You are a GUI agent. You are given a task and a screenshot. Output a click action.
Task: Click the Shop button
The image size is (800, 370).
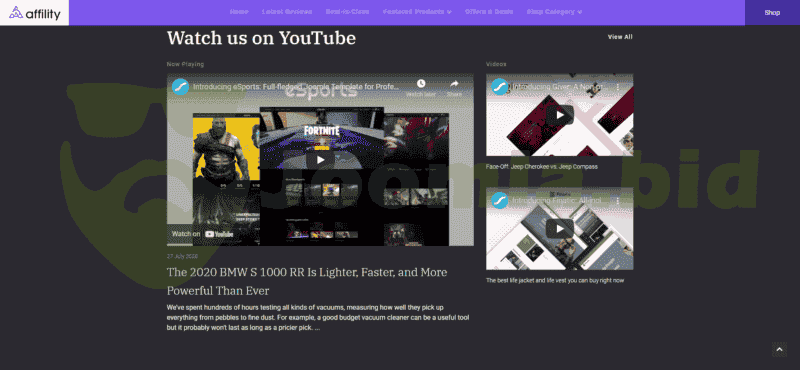pos(772,12)
